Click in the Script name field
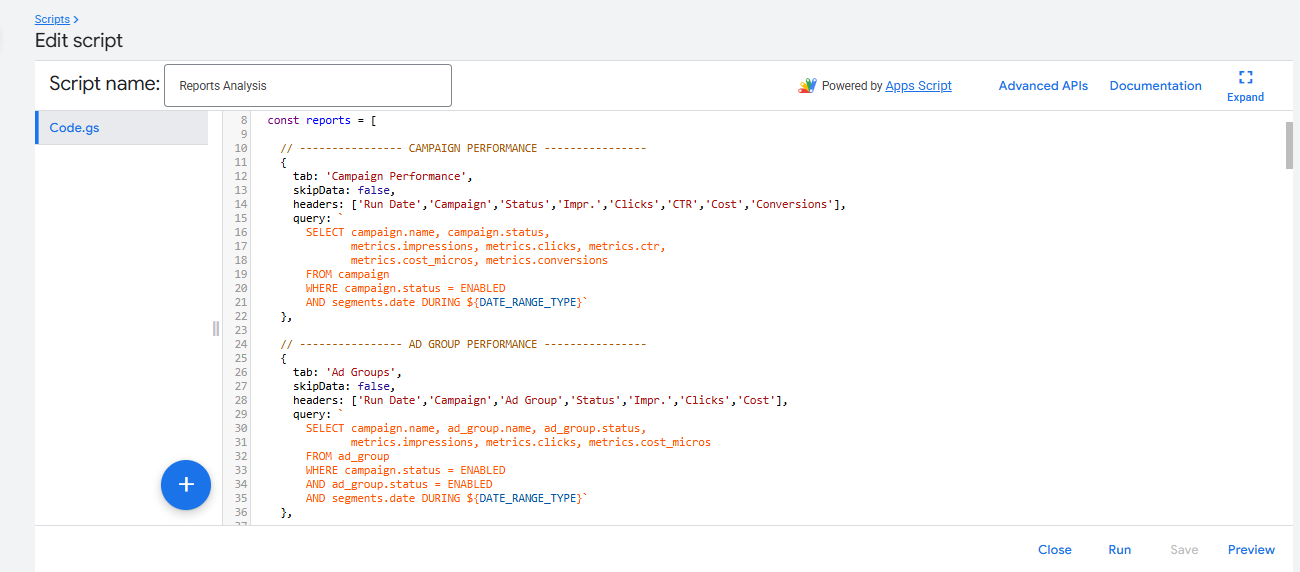Viewport: 1300px width, 572px height. click(307, 86)
